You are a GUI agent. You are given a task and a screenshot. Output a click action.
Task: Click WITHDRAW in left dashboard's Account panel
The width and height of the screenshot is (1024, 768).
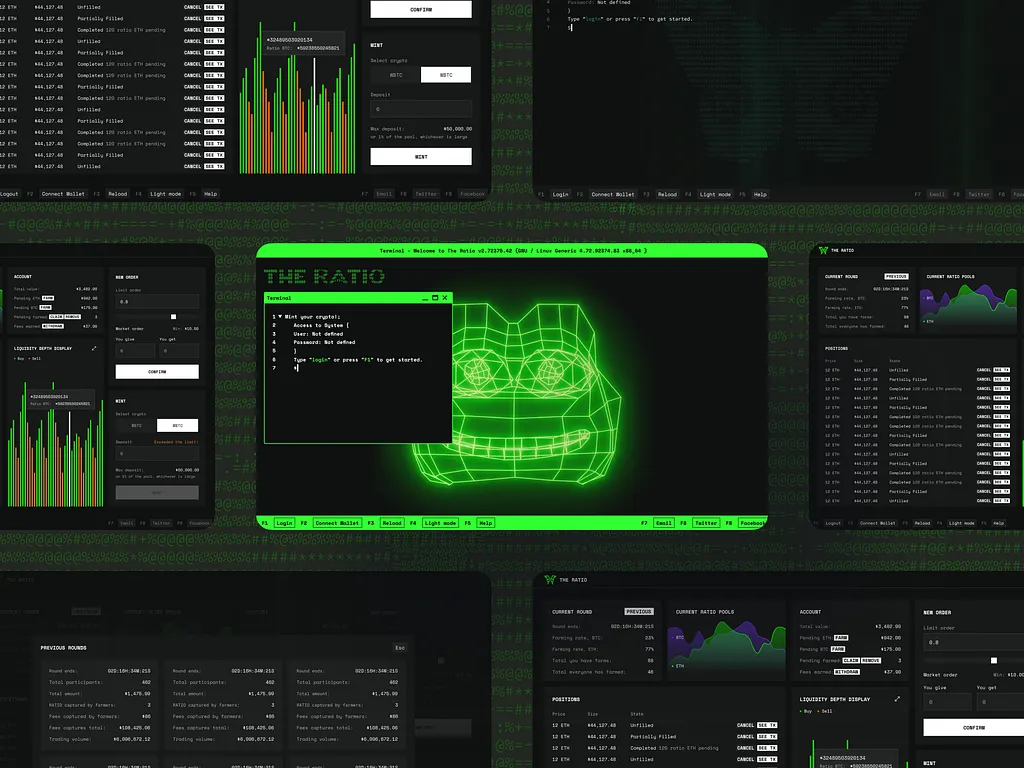coord(53,326)
